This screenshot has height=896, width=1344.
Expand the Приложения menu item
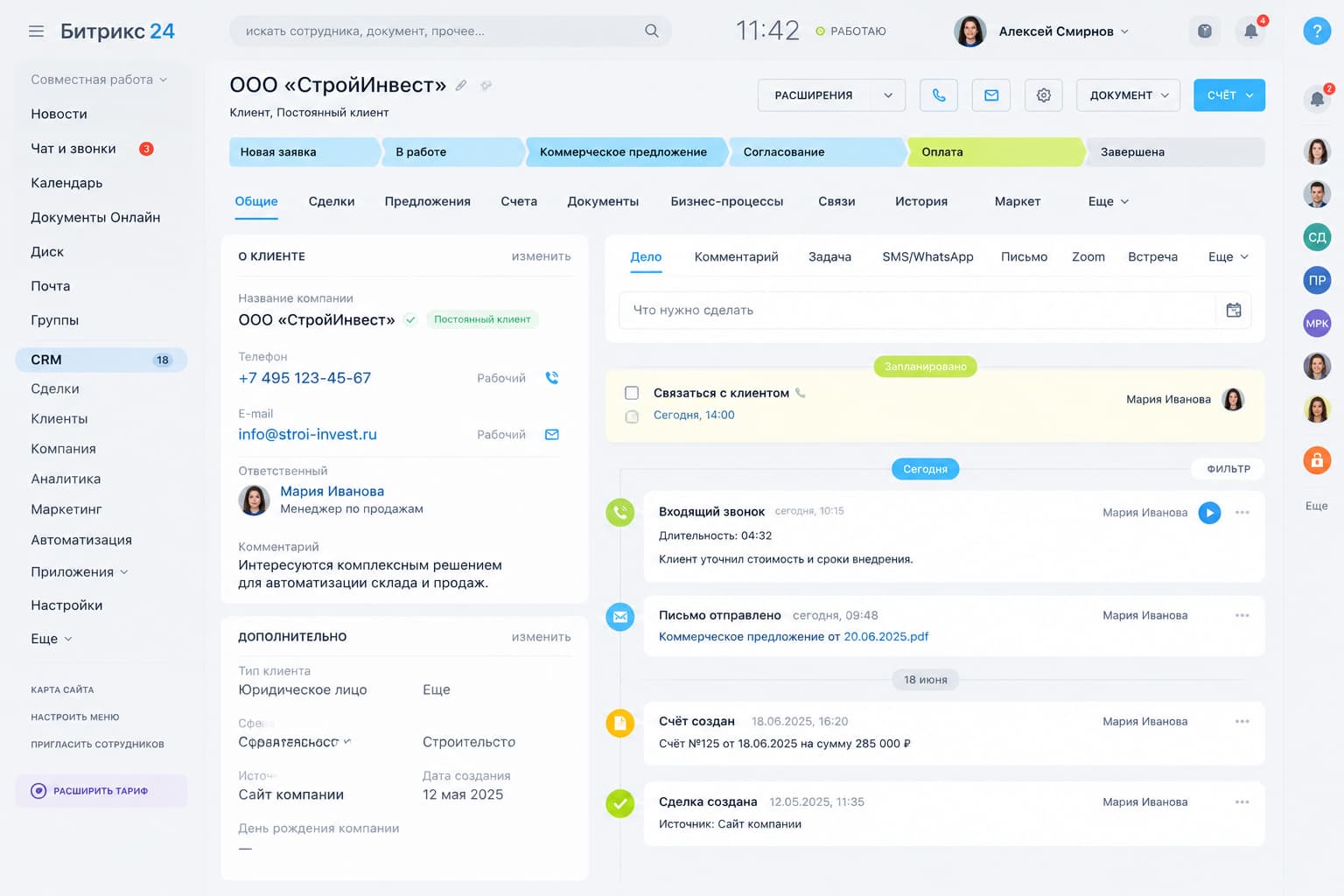pyautogui.click(x=80, y=571)
